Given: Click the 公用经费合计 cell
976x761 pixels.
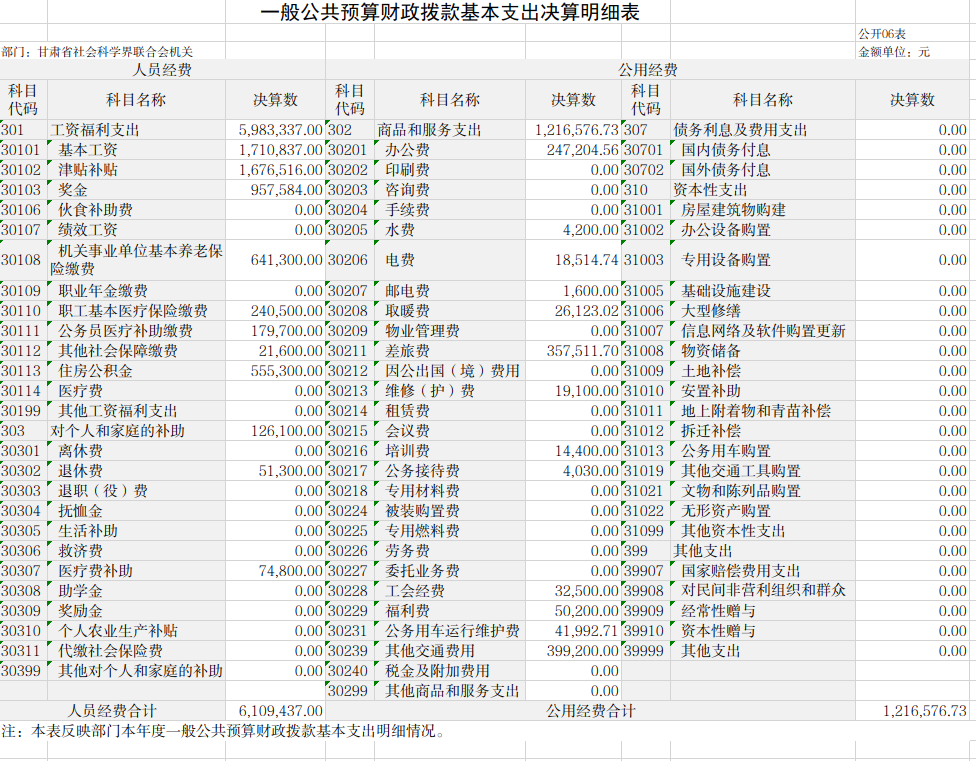Looking at the screenshot, I should click(590, 711).
